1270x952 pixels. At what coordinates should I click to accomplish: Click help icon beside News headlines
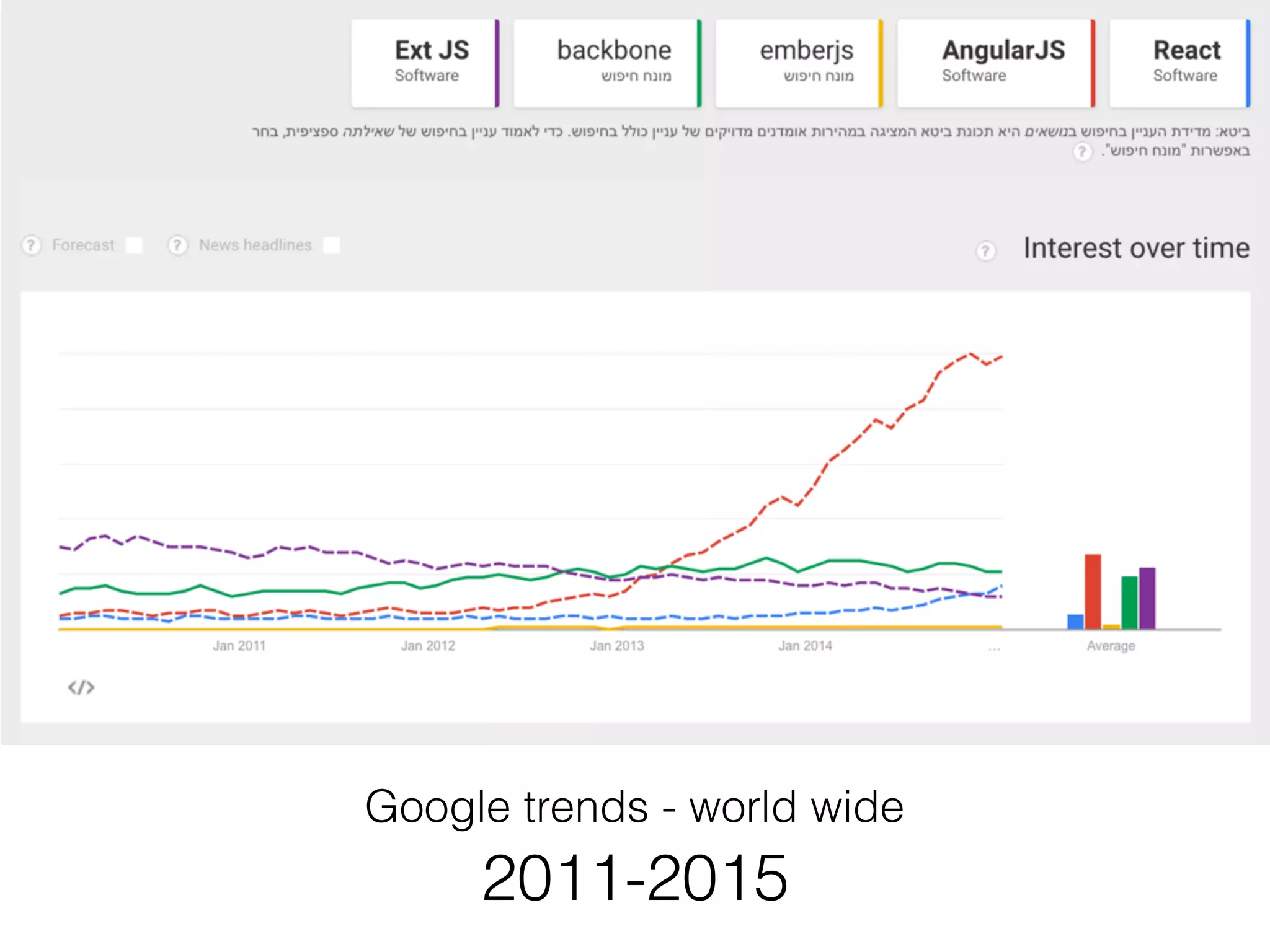177,245
